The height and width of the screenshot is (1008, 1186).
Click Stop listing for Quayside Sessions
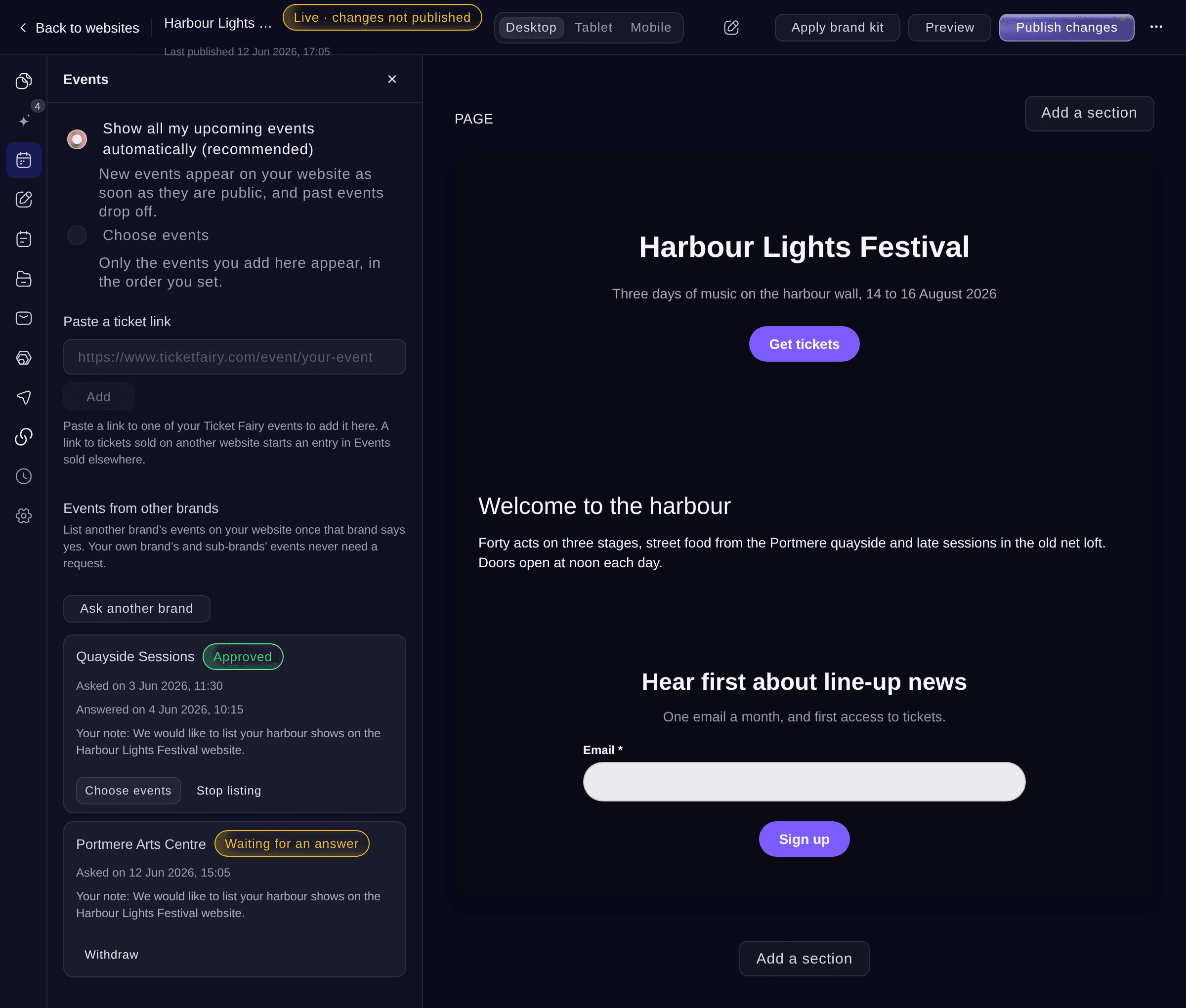(x=229, y=790)
